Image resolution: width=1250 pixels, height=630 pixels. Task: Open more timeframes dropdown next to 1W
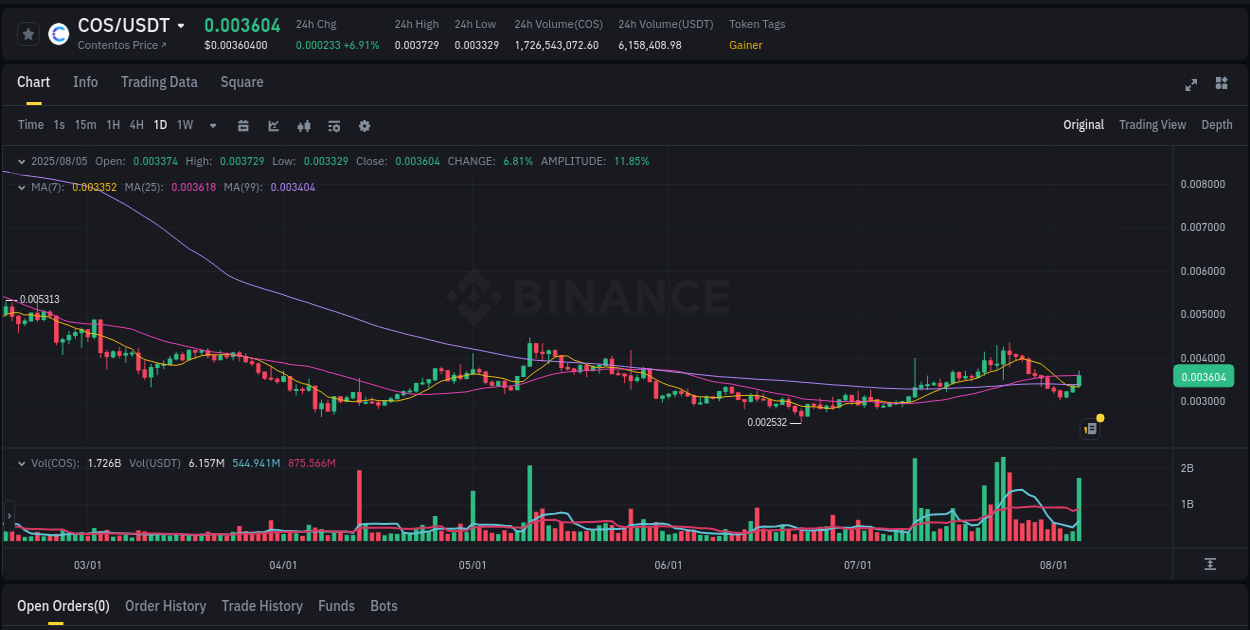pyautogui.click(x=211, y=126)
